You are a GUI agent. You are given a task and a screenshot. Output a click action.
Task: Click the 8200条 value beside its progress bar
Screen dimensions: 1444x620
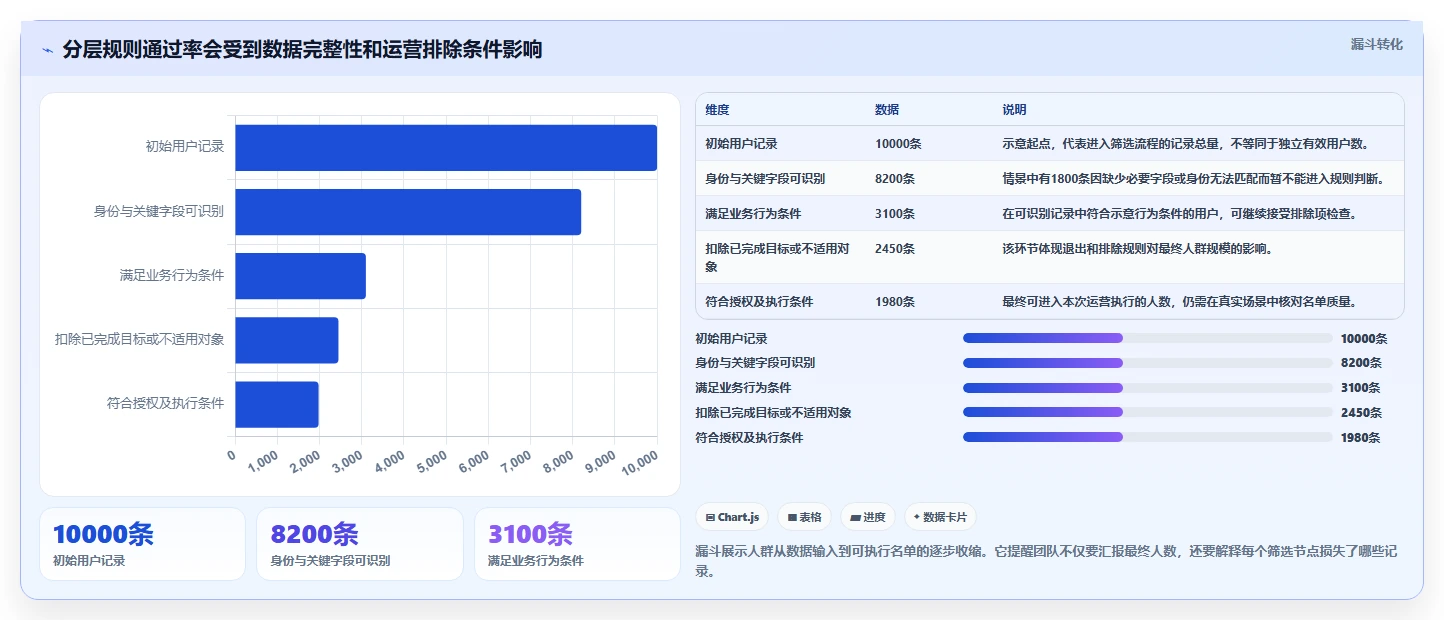pos(1361,363)
